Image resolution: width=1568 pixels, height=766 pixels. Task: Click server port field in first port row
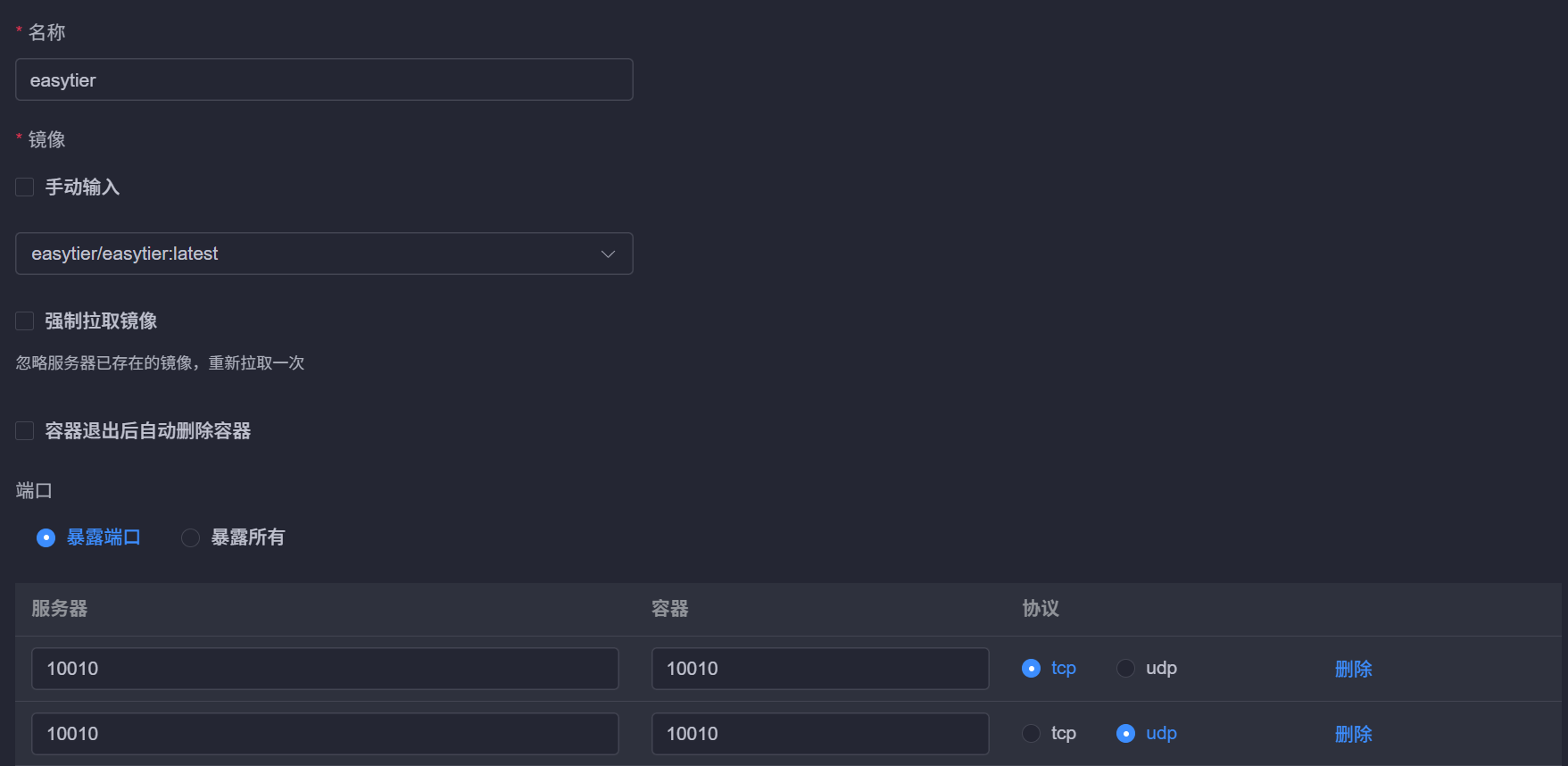pos(324,669)
